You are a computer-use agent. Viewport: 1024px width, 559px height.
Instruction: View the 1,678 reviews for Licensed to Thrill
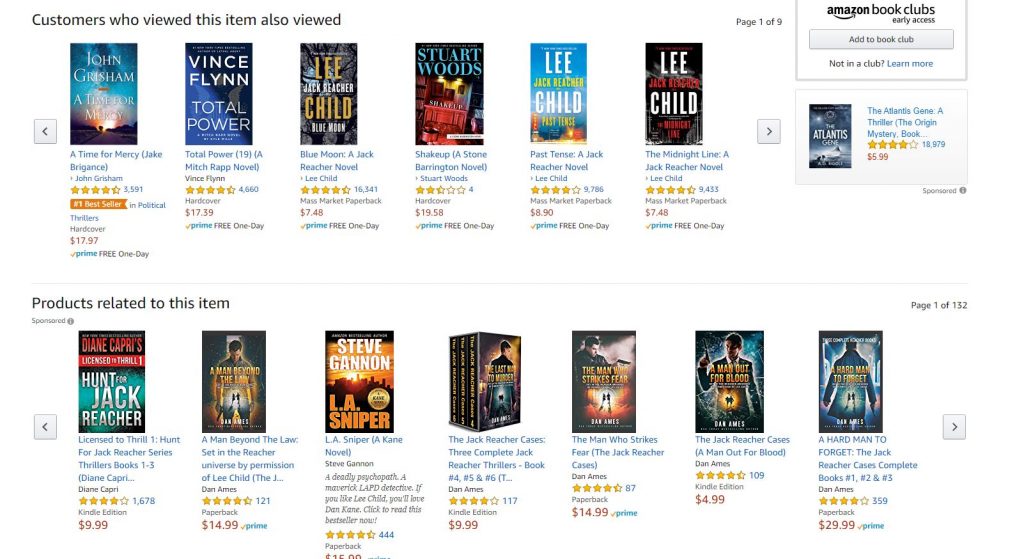pos(144,501)
